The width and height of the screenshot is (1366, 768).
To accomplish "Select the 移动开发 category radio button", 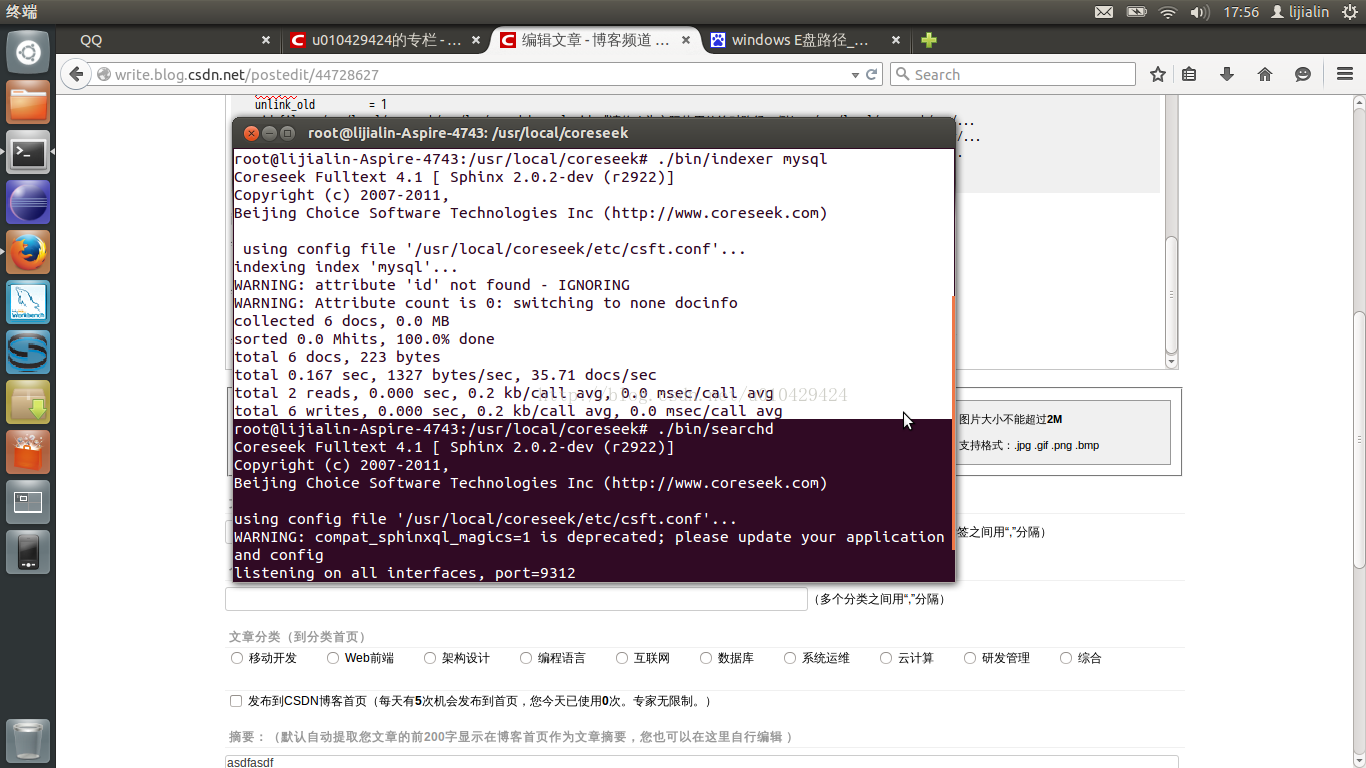I will 237,658.
